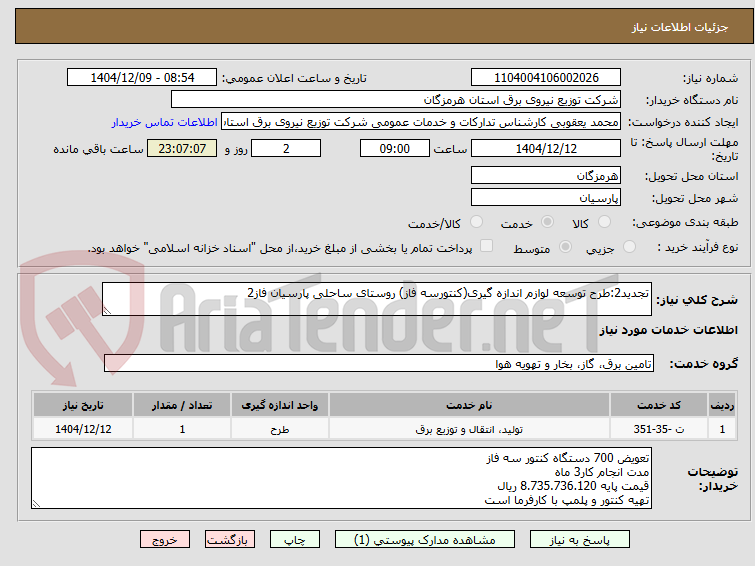Click the page header 'جزئیات اطلاعات نیاز'
Image resolution: width=755 pixels, height=566 pixels.
pyautogui.click(x=679, y=27)
